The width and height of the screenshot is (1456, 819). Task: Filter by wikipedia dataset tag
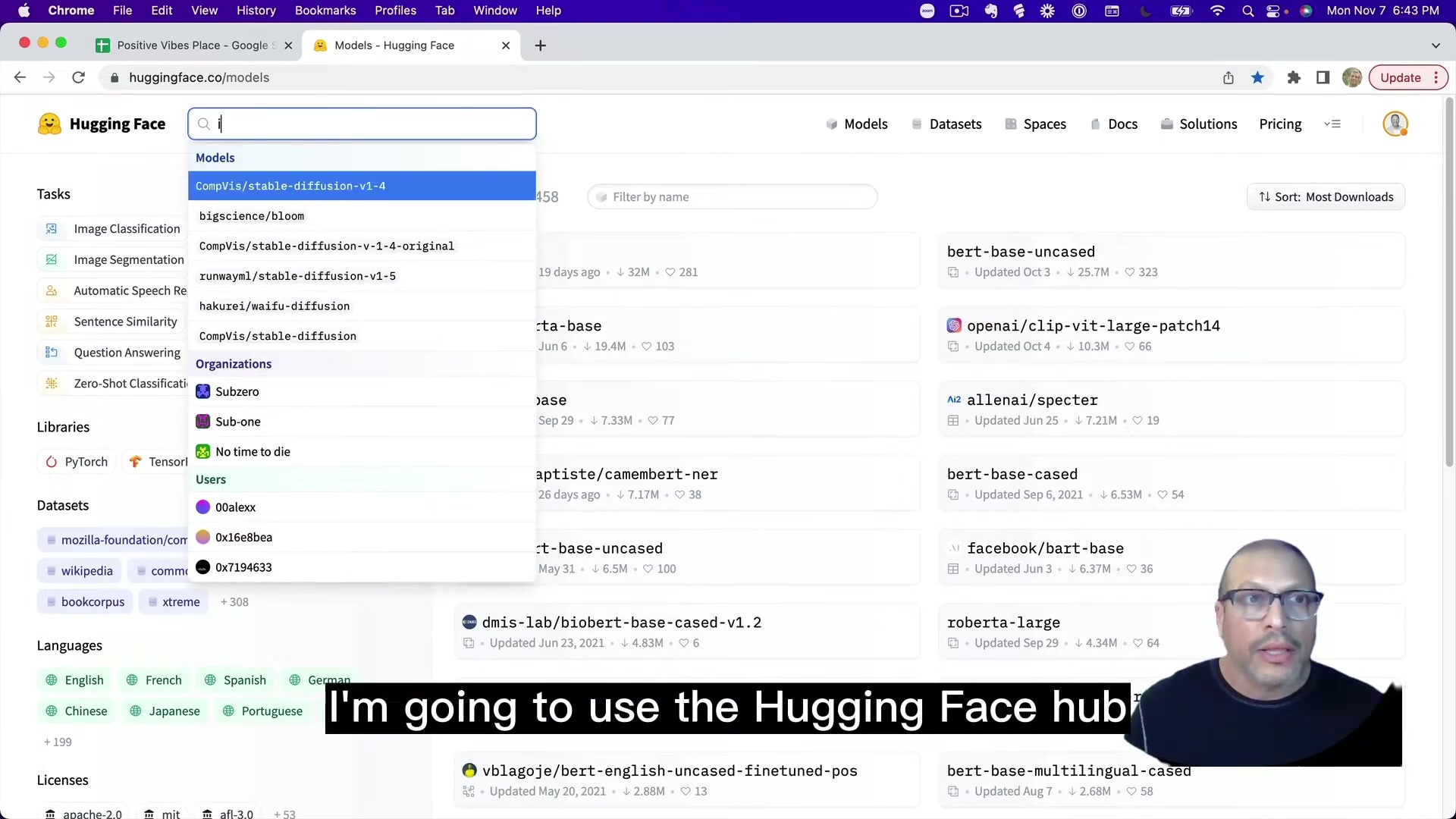(79, 571)
